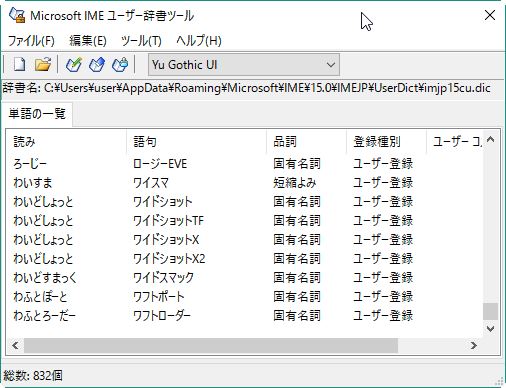
Task: Sort by the 登録種別 column header
Action: coord(386,142)
